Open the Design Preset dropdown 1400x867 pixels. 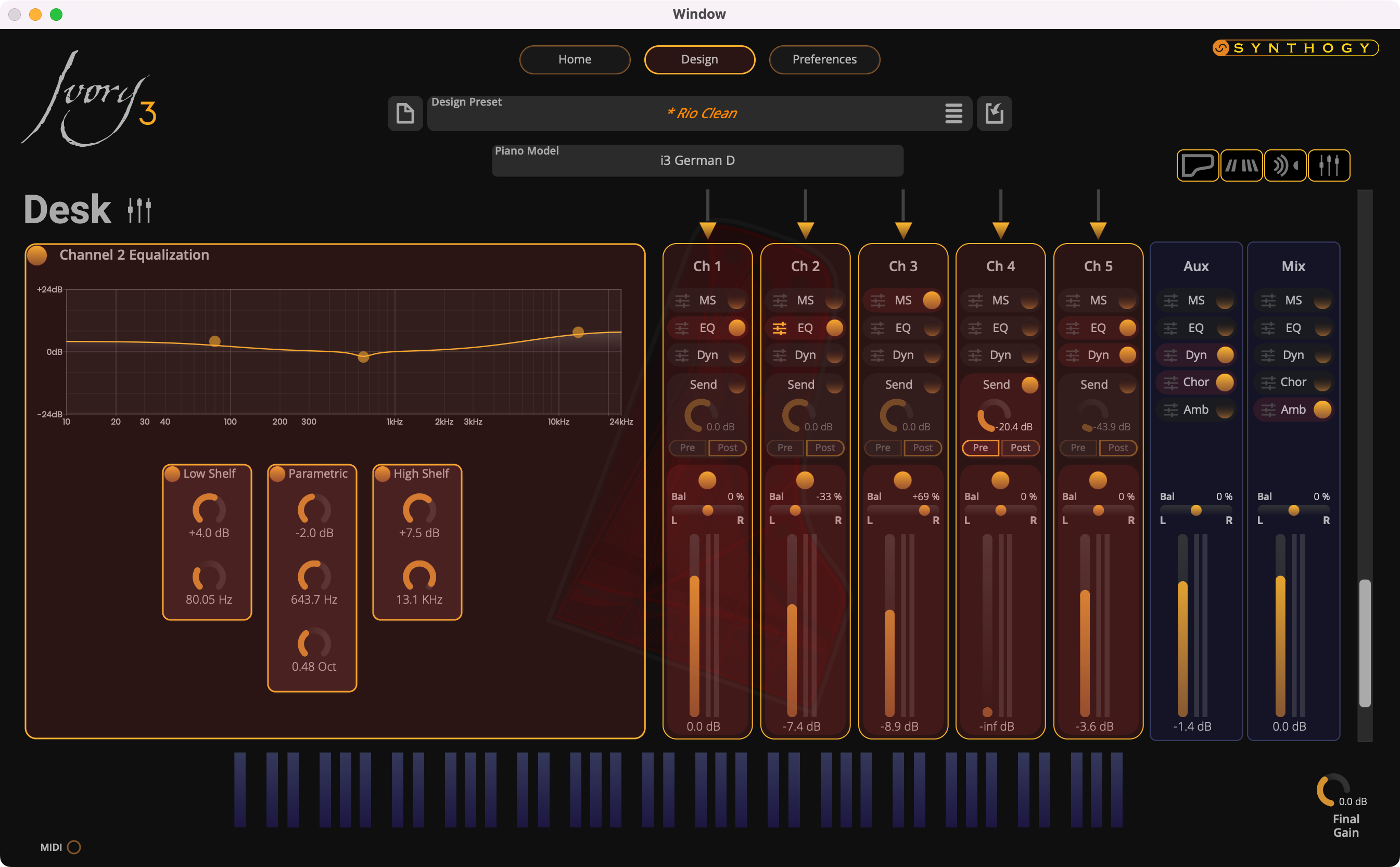[699, 113]
